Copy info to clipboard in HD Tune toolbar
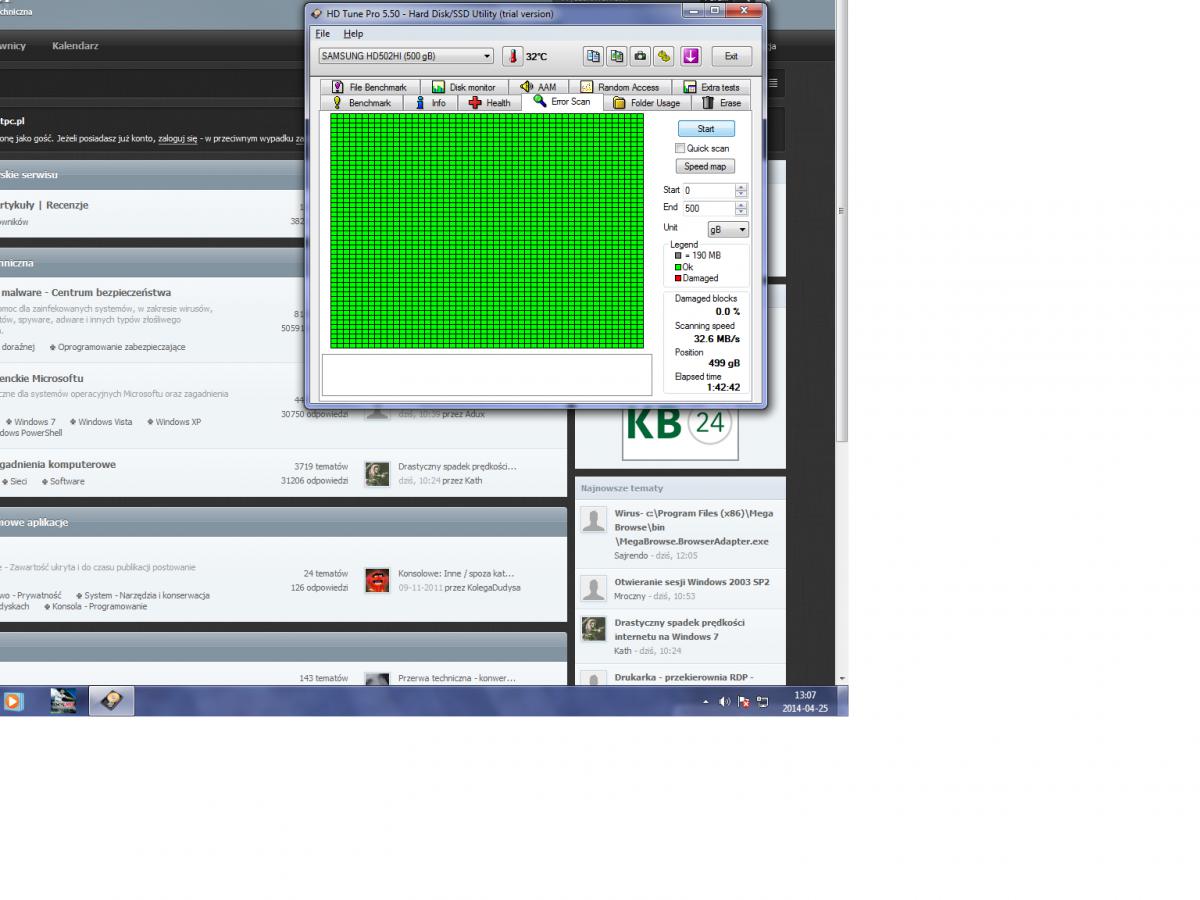The width and height of the screenshot is (1200, 900). [593, 56]
